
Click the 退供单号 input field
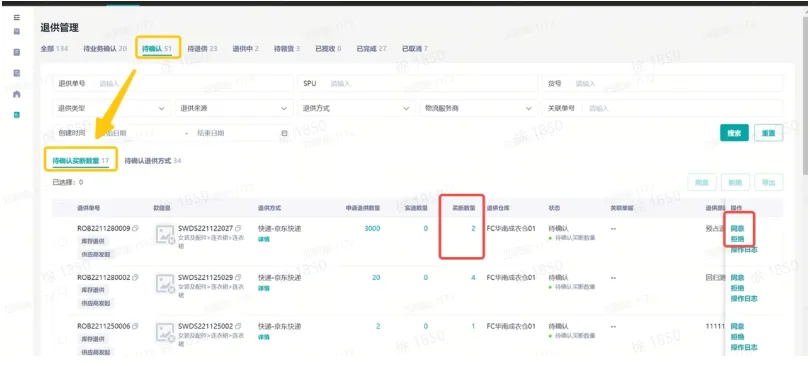click(173, 83)
